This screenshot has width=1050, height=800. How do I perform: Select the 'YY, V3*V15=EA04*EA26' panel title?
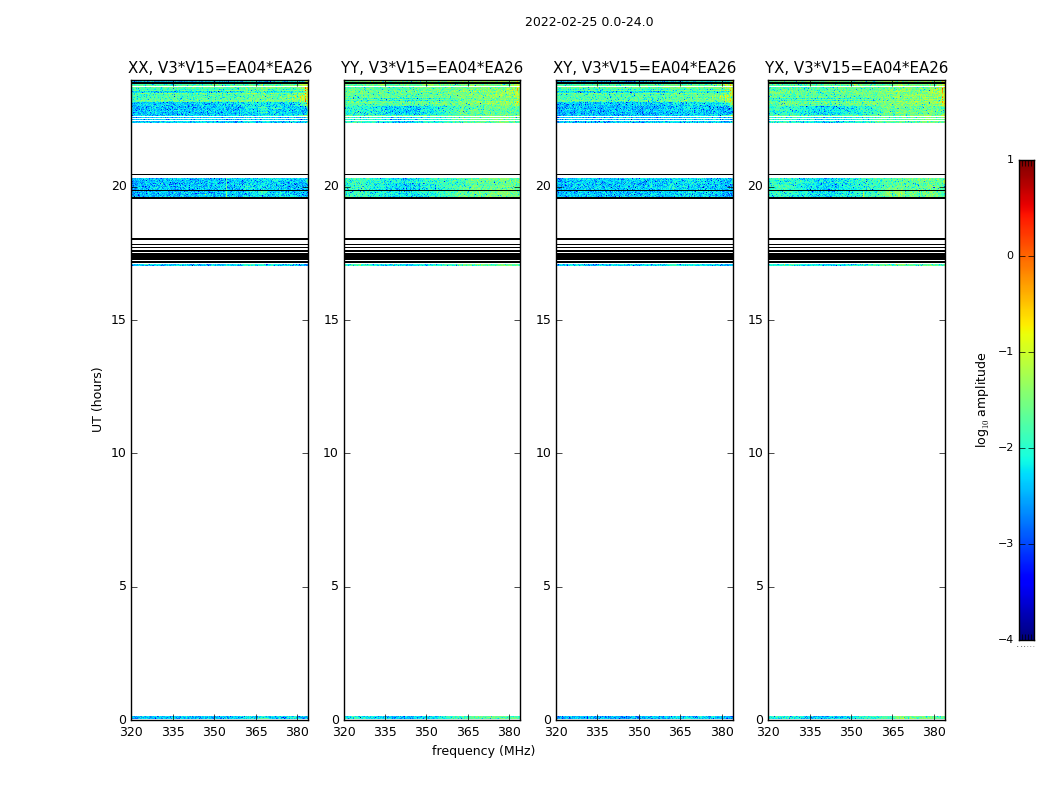(432, 68)
